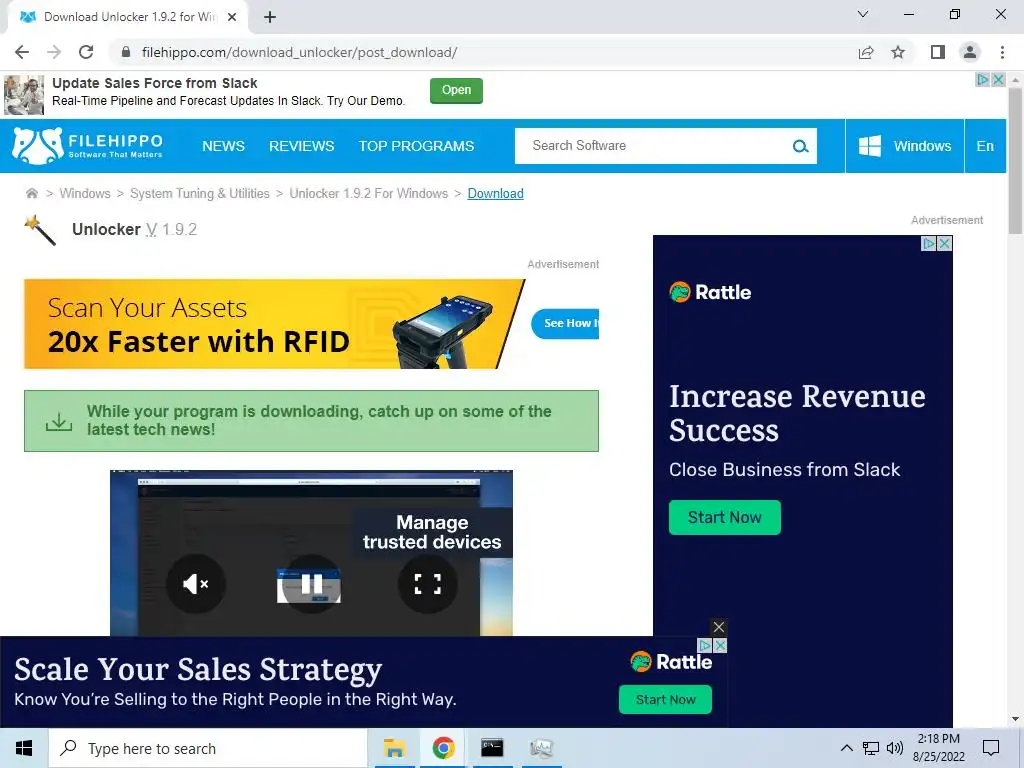The image size is (1024, 768).
Task: Select the Download Unlocker 1.9.2 tab
Action: [128, 17]
